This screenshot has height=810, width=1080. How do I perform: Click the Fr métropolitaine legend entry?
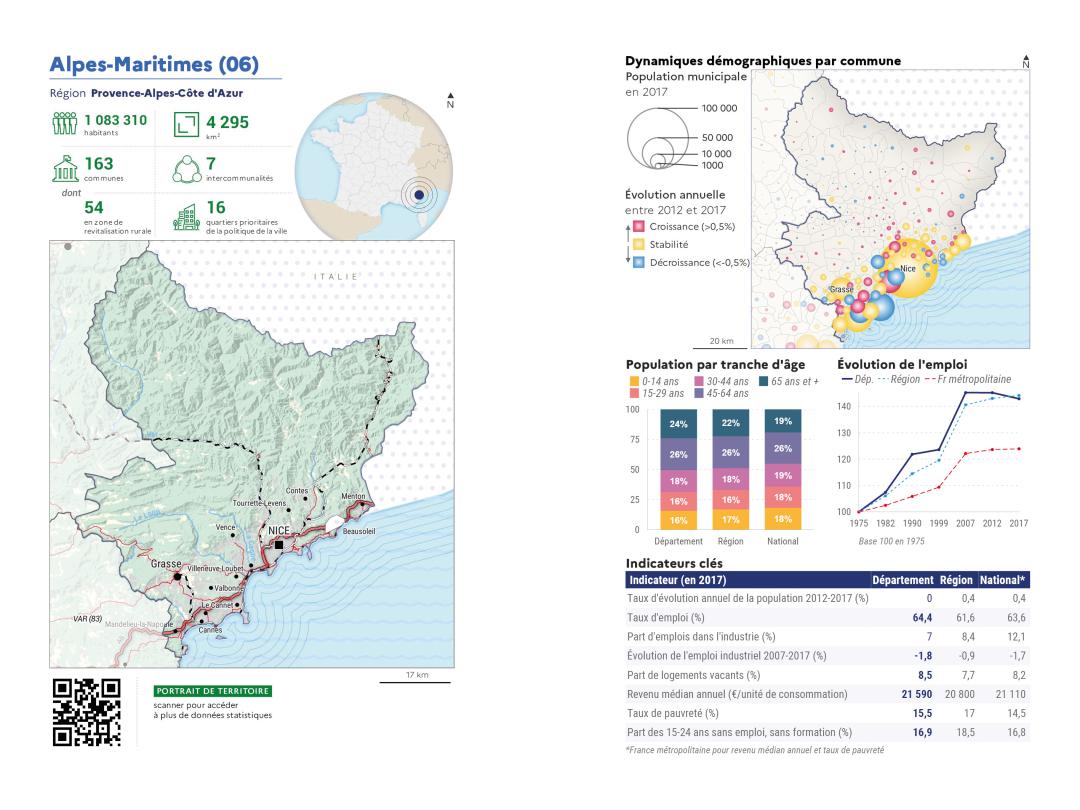point(968,380)
